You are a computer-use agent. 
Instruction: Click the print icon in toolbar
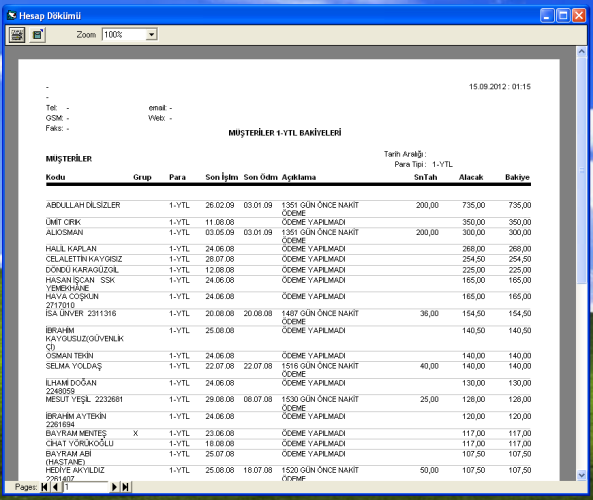17,35
